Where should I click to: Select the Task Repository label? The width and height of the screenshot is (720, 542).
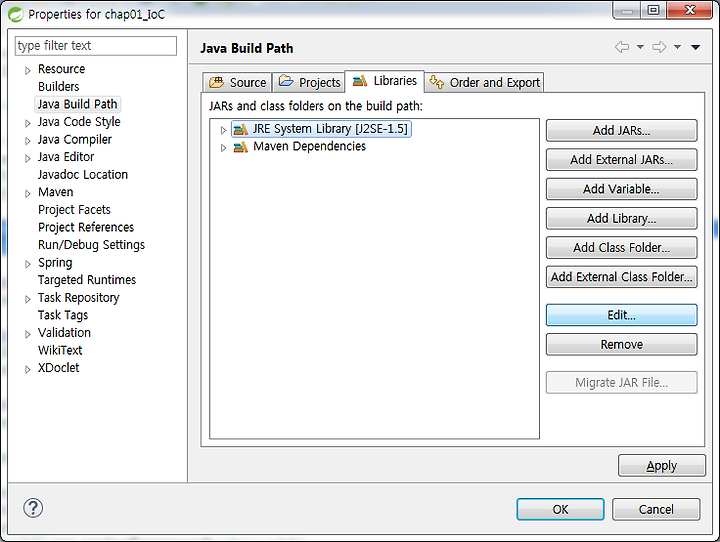(x=79, y=298)
